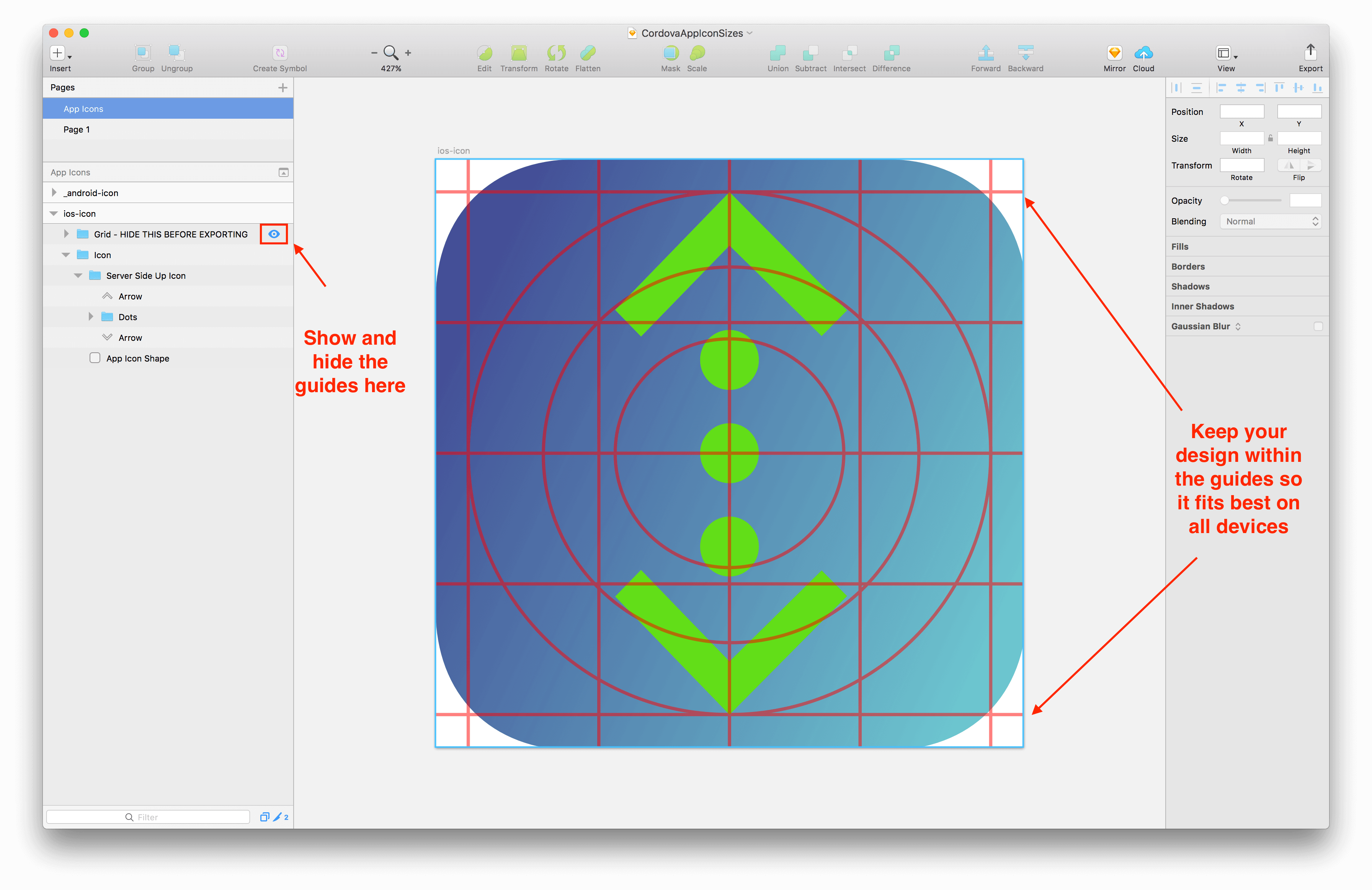Image resolution: width=1372 pixels, height=890 pixels.
Task: Select the Create Symbol tool
Action: (279, 52)
